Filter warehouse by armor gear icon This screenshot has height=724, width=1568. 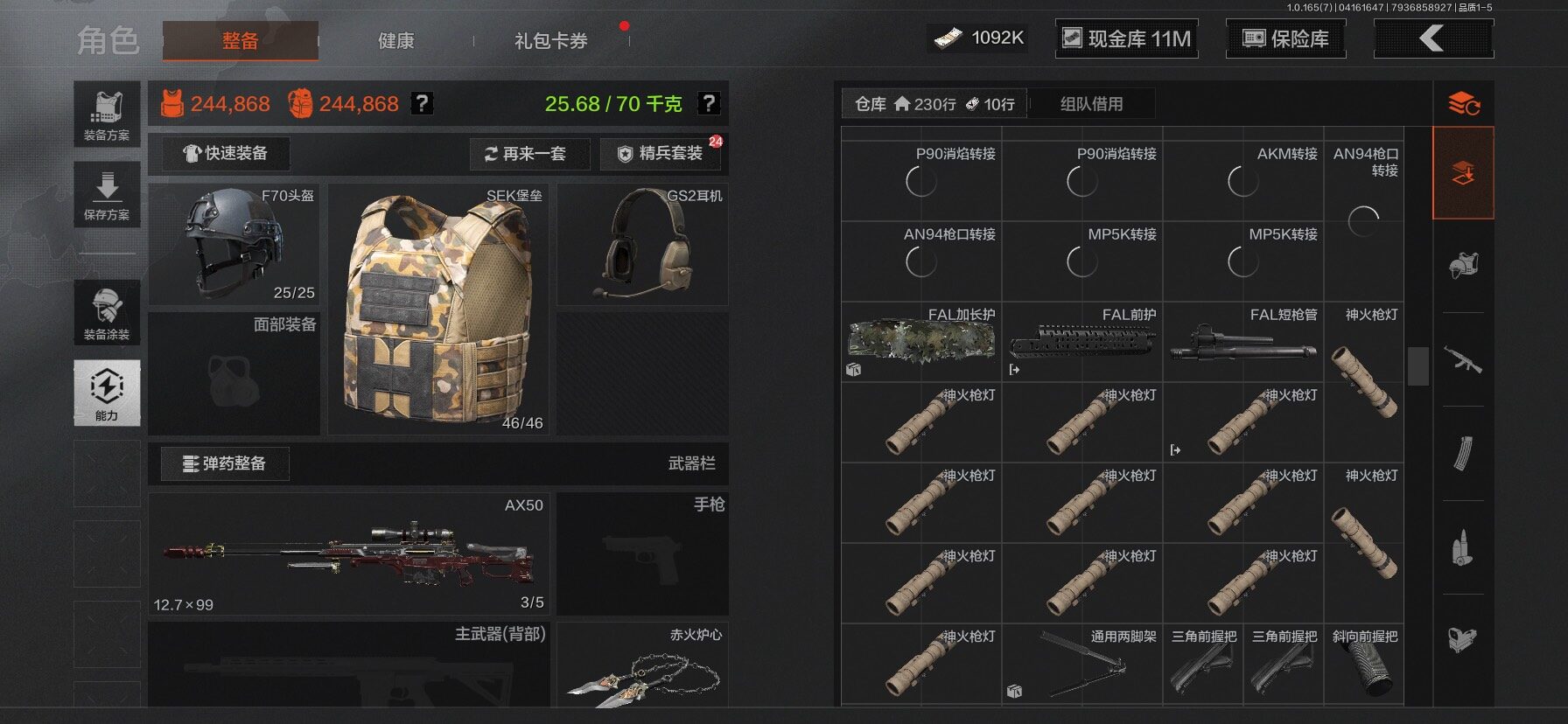pyautogui.click(x=1463, y=265)
